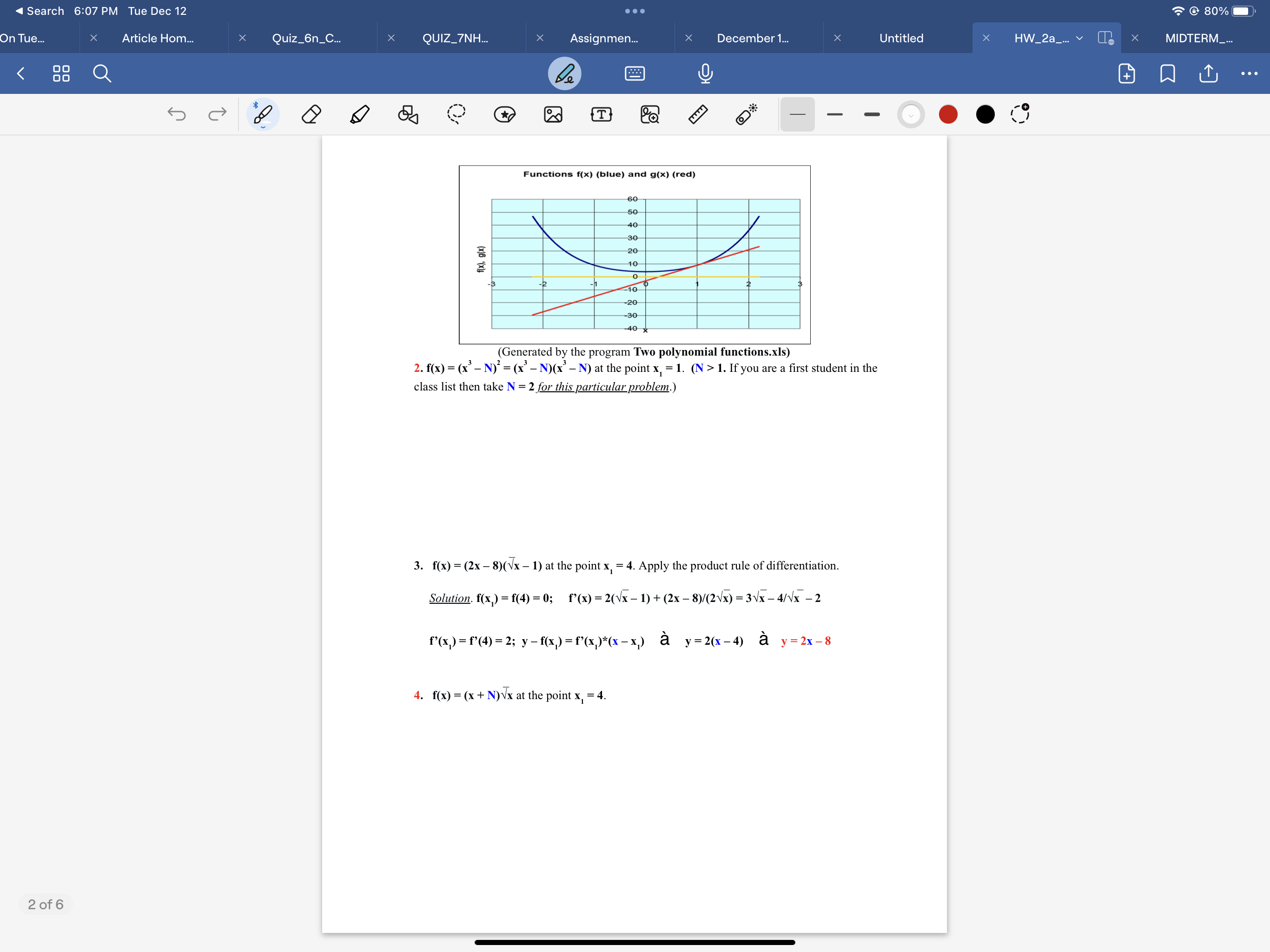
Task: Toggle the on-screen keyboard
Action: click(x=635, y=73)
